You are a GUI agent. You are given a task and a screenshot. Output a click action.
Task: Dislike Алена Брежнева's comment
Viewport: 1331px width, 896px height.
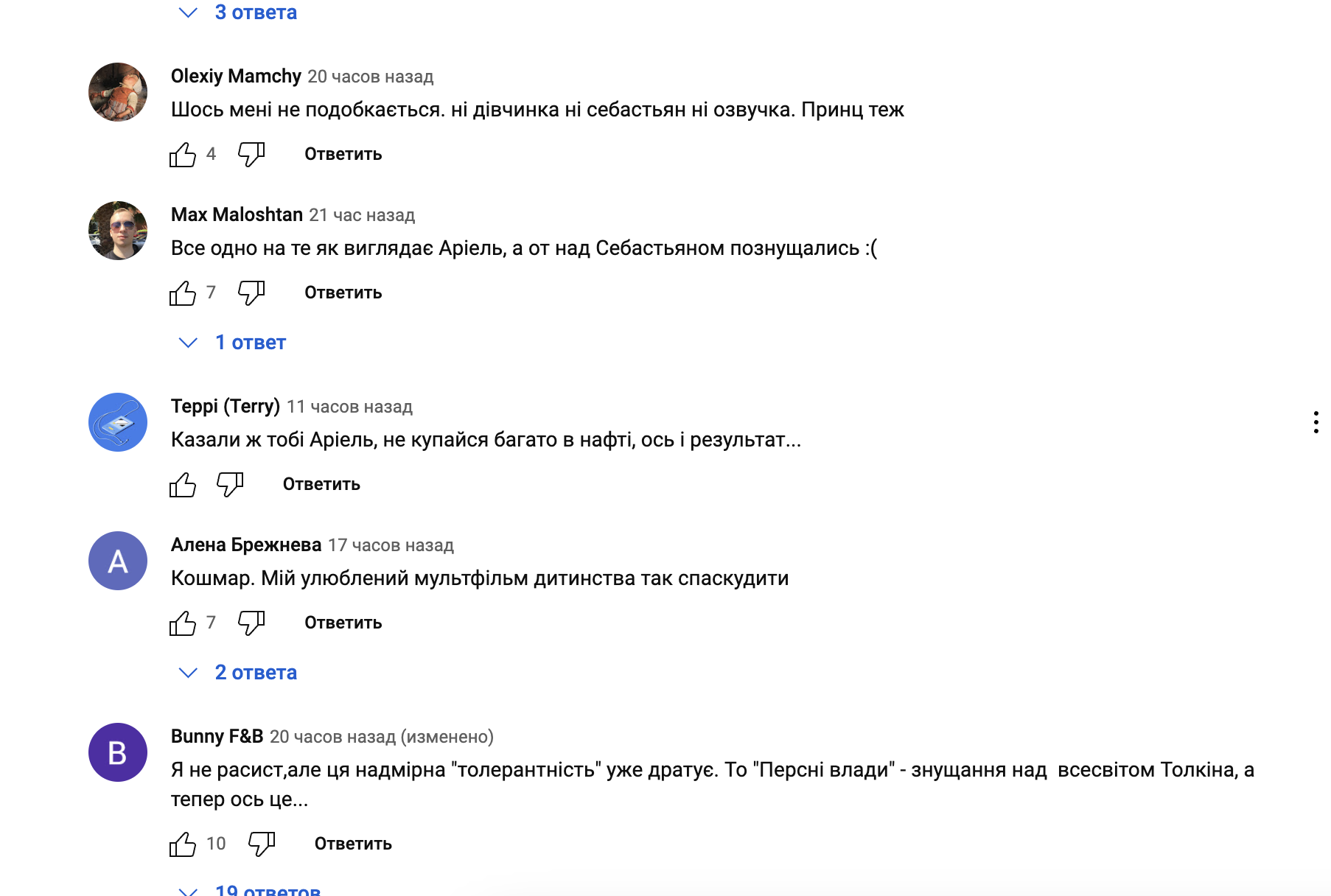click(x=251, y=623)
